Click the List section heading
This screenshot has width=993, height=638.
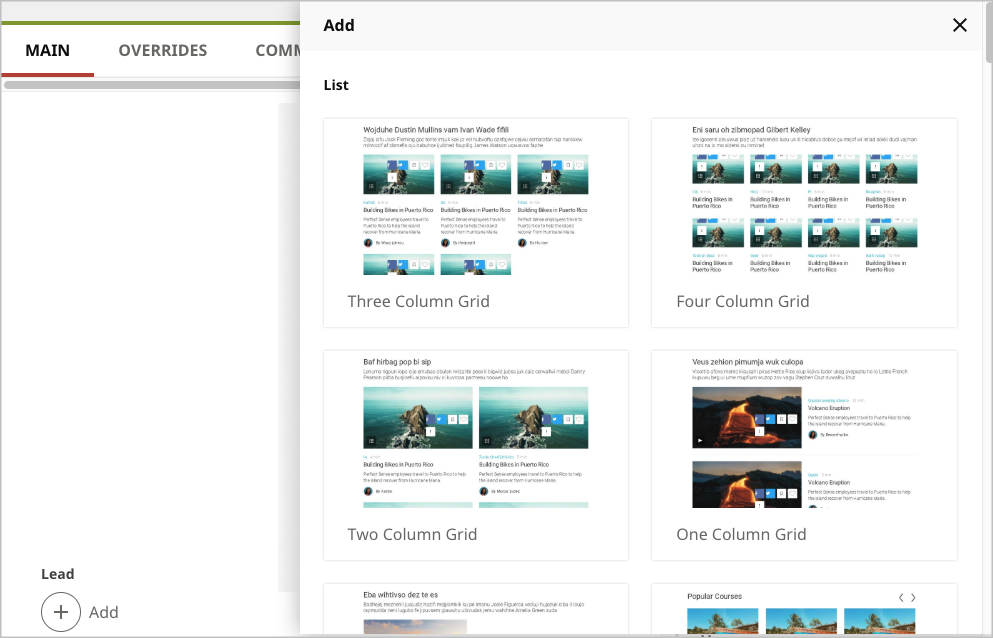tap(336, 85)
